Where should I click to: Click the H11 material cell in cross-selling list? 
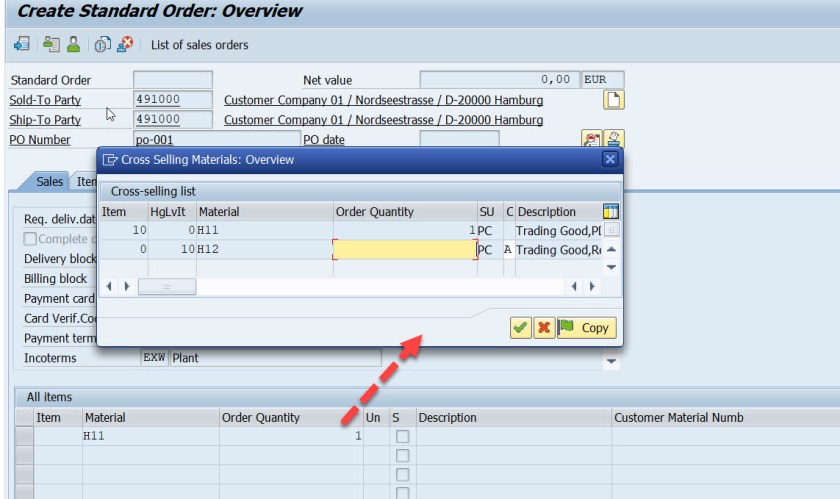[265, 230]
